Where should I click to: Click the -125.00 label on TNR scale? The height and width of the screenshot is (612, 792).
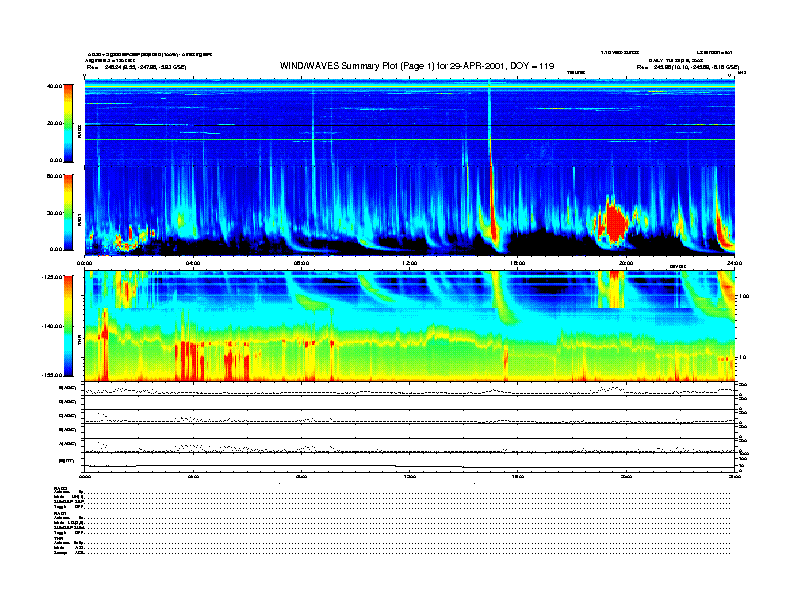52,277
